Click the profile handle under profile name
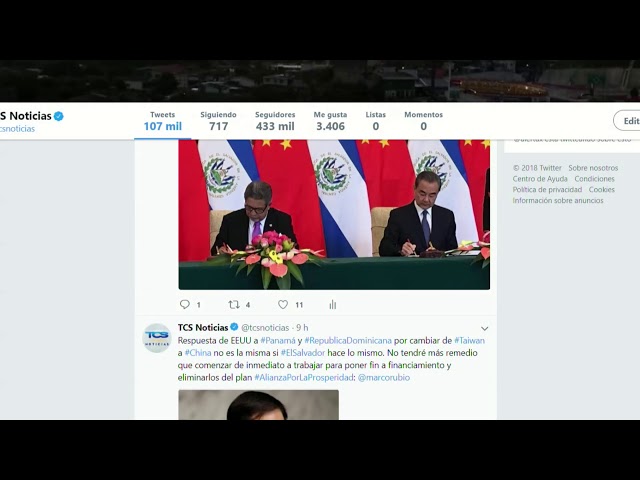640x480 pixels. point(18,129)
